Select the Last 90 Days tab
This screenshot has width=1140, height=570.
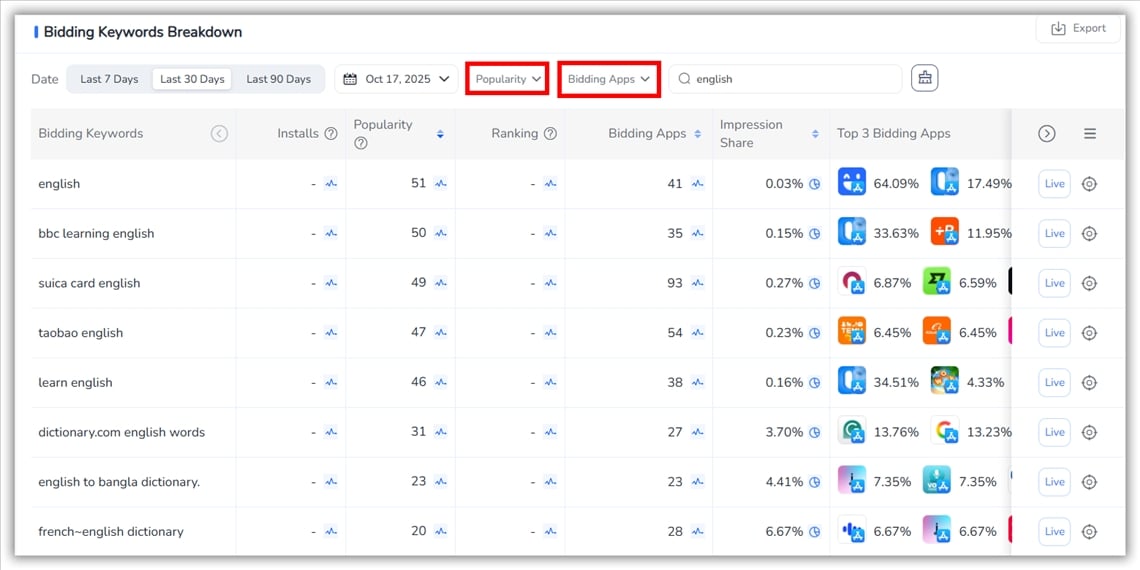[x=278, y=79]
